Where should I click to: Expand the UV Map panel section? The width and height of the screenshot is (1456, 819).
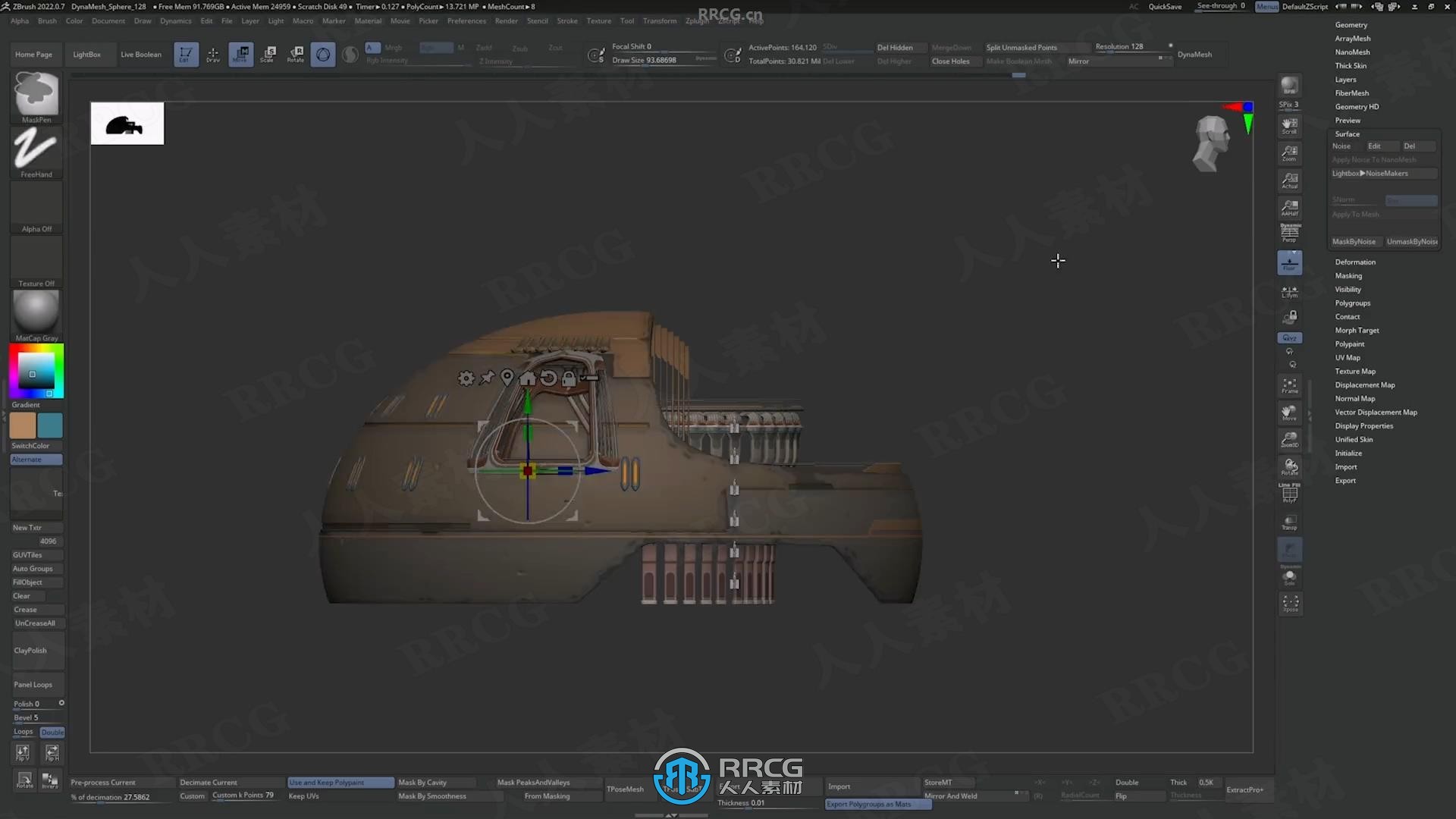coord(1347,357)
